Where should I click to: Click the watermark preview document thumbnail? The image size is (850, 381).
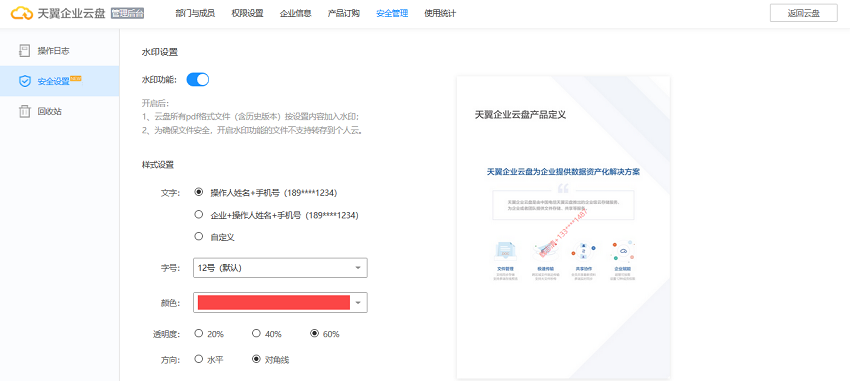(563, 227)
